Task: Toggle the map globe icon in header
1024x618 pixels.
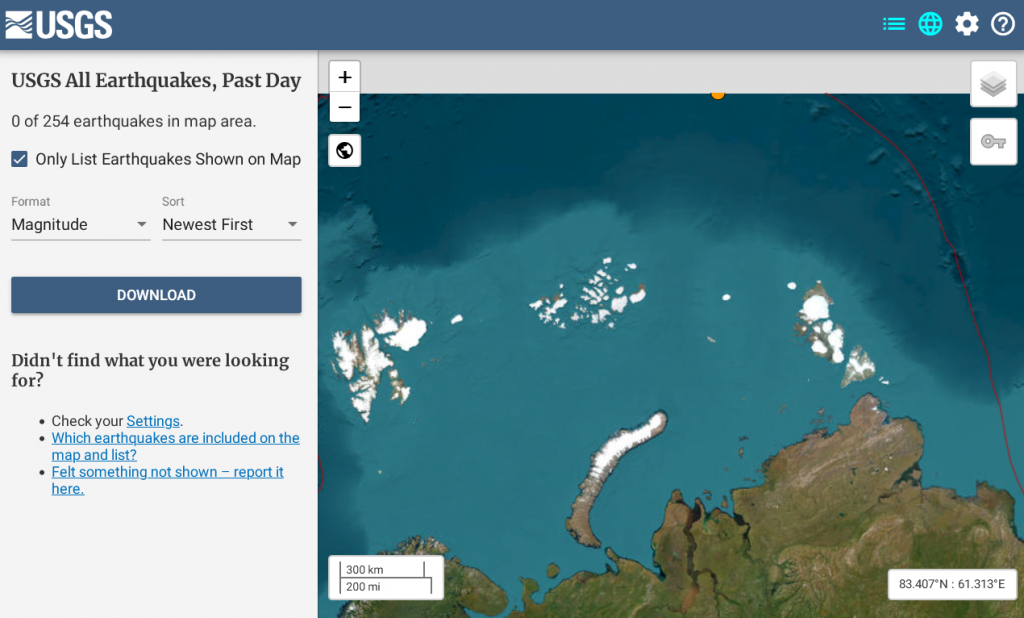Action: (x=930, y=25)
